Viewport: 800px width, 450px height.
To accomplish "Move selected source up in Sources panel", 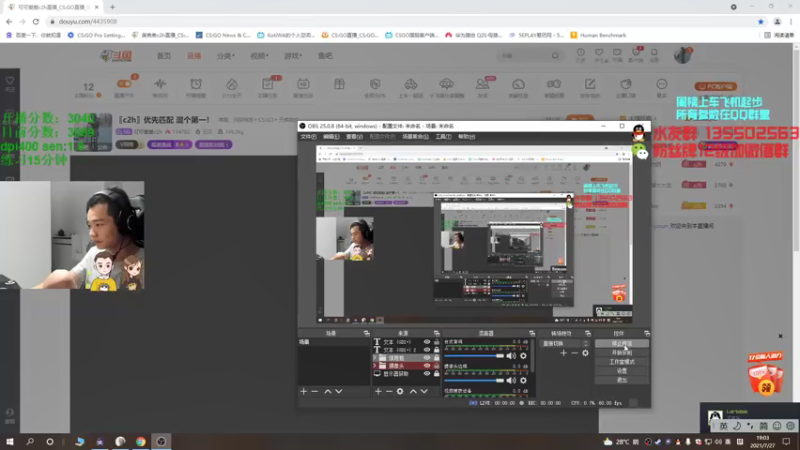I will tap(413, 391).
